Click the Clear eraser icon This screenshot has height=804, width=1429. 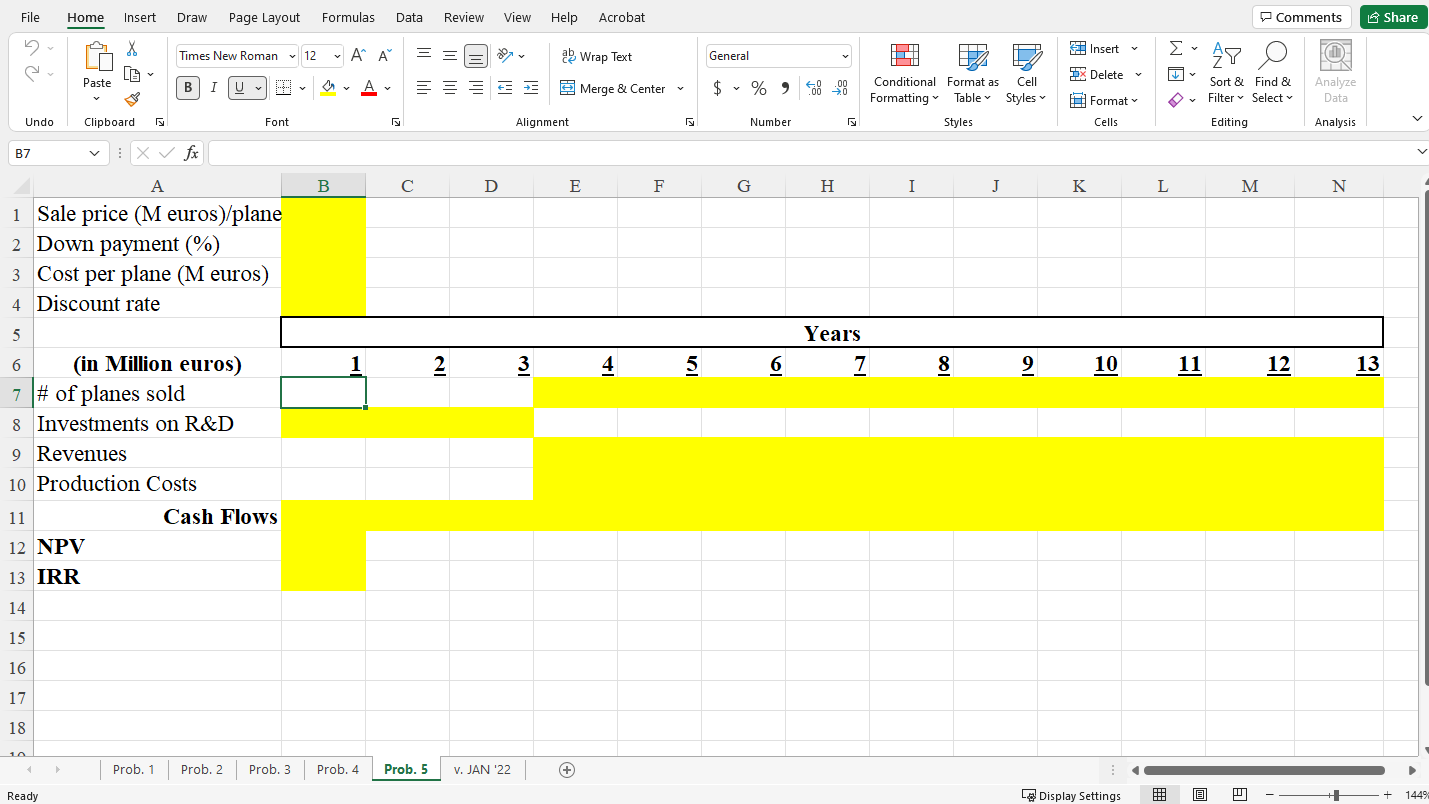point(1176,100)
